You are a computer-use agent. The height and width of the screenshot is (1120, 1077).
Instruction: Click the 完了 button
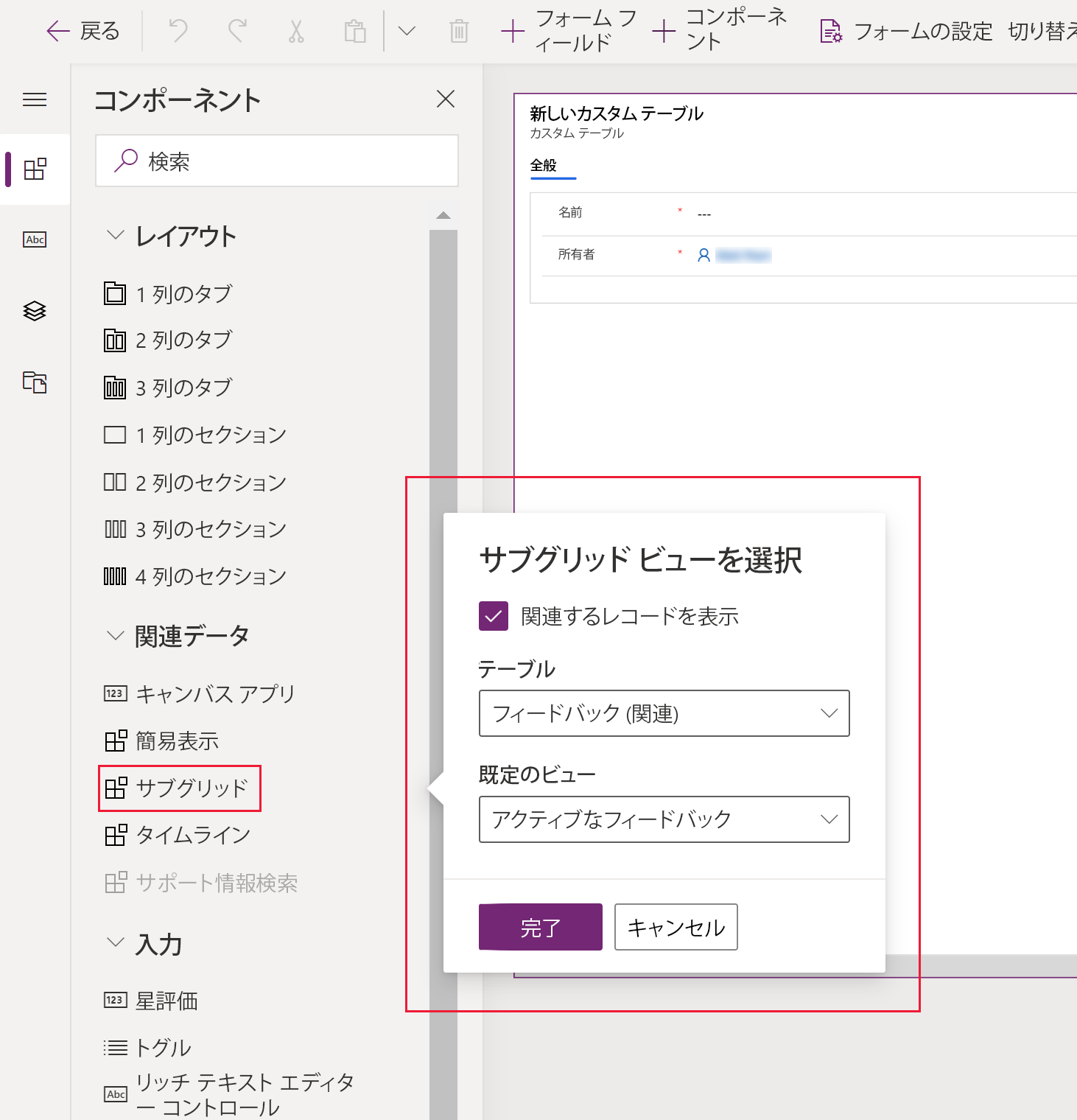(541, 927)
